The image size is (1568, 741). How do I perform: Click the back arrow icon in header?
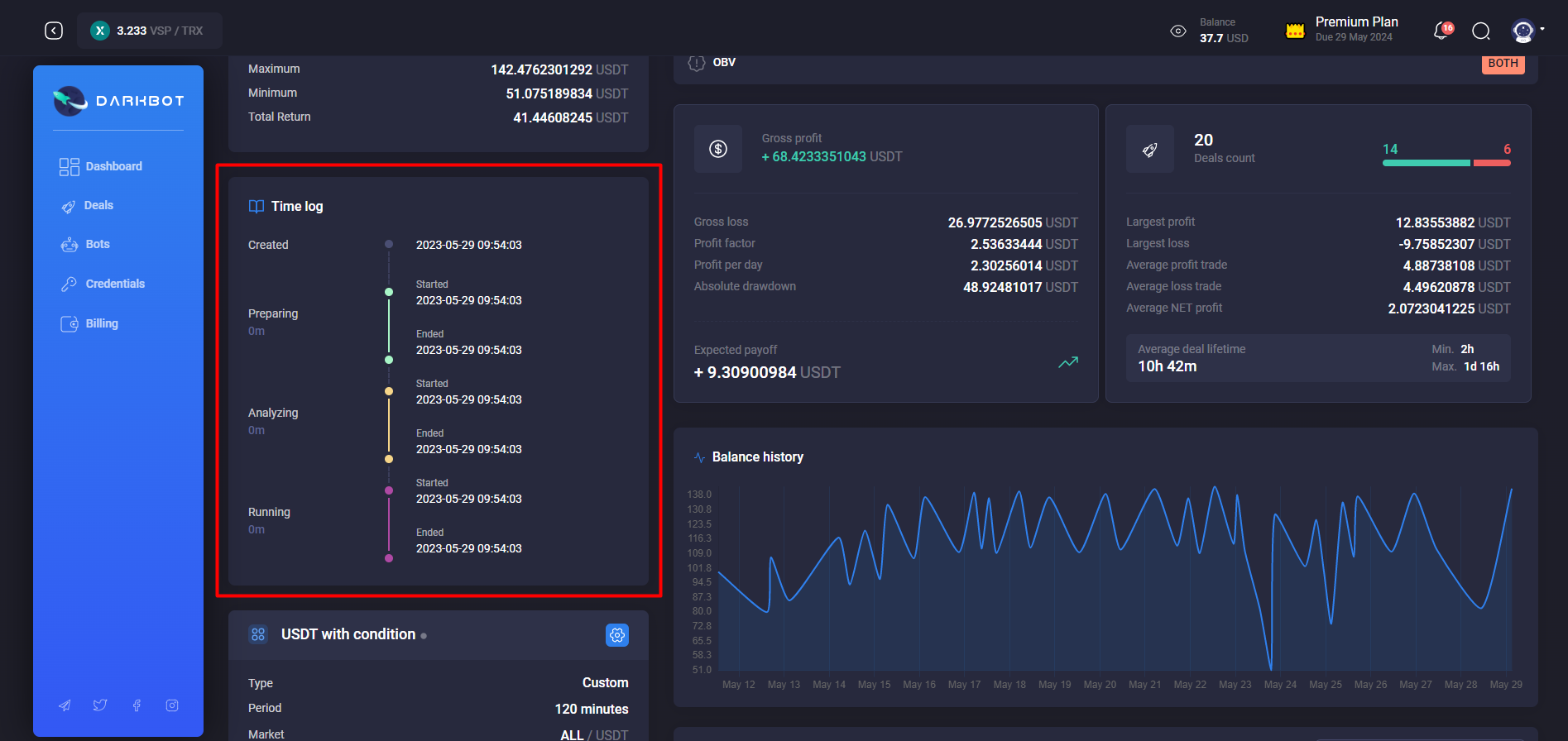click(x=54, y=31)
